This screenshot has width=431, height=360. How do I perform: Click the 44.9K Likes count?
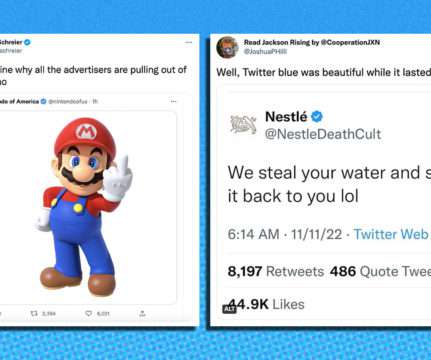click(266, 304)
